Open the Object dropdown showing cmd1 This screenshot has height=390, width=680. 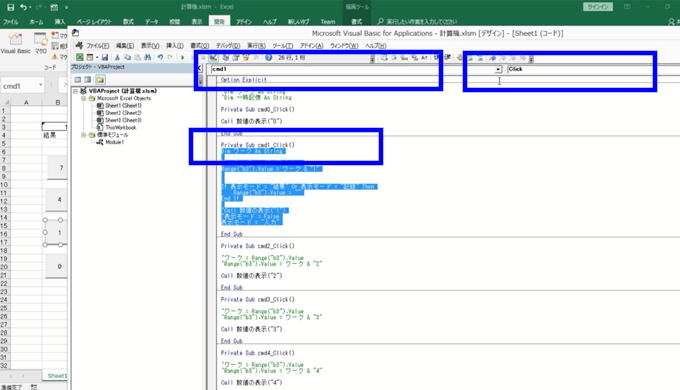[x=498, y=69]
